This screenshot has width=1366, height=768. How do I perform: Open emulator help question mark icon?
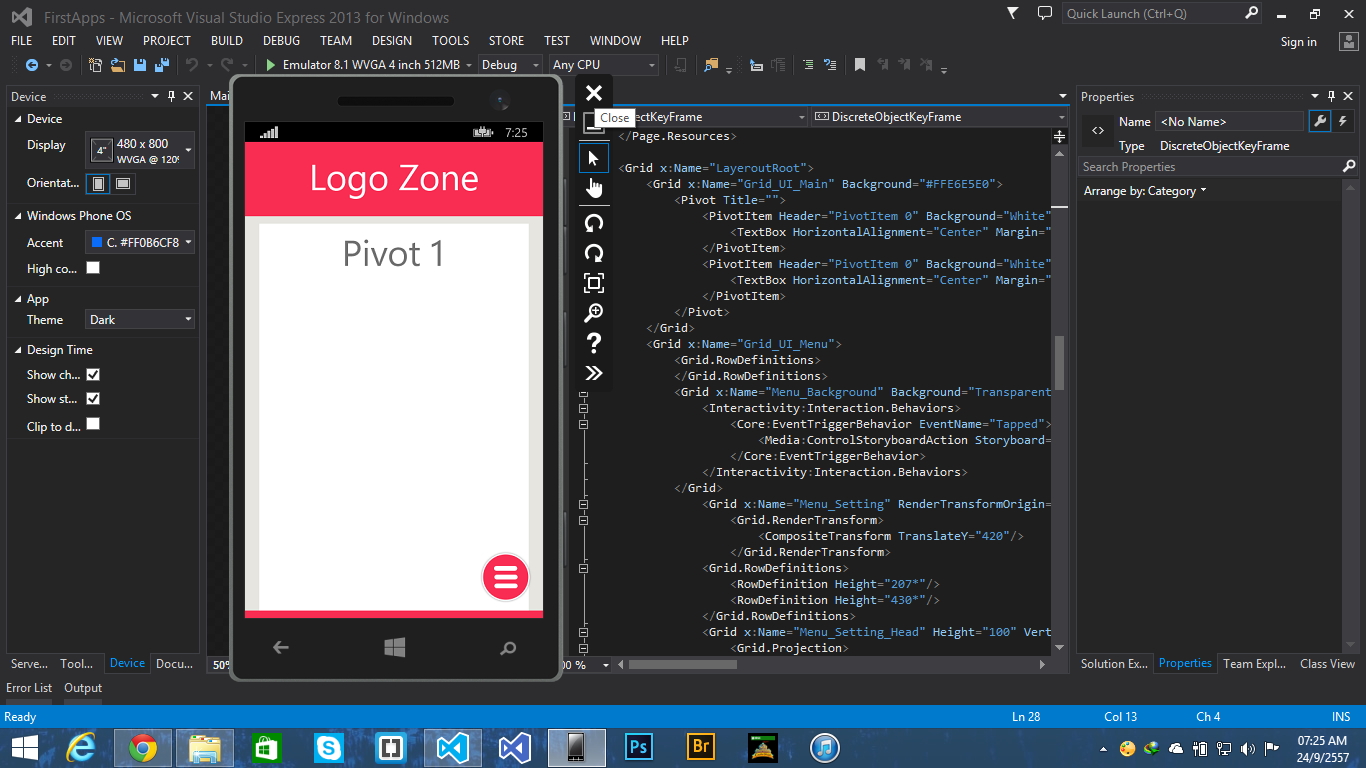pyautogui.click(x=594, y=343)
